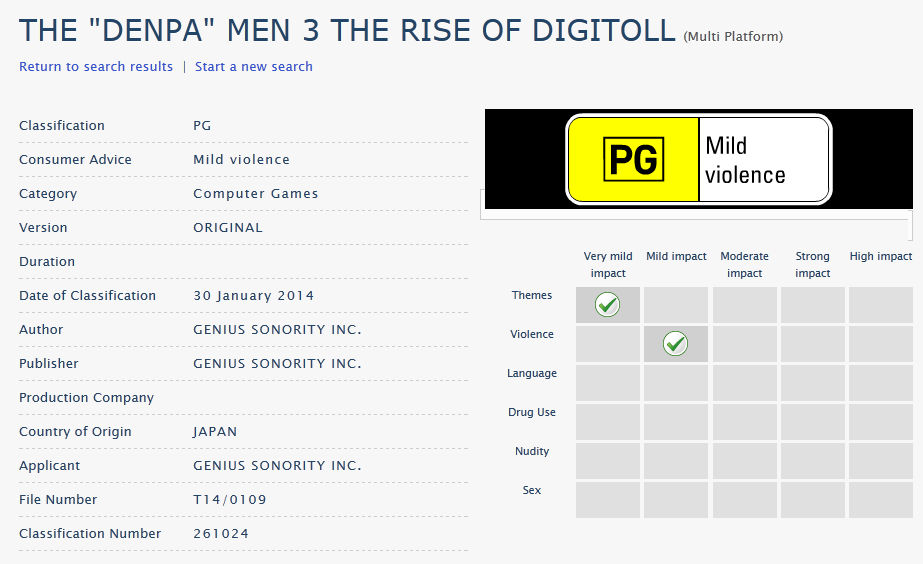Select the Sex strong impact cell
Image resolution: width=923 pixels, height=564 pixels.
click(812, 500)
